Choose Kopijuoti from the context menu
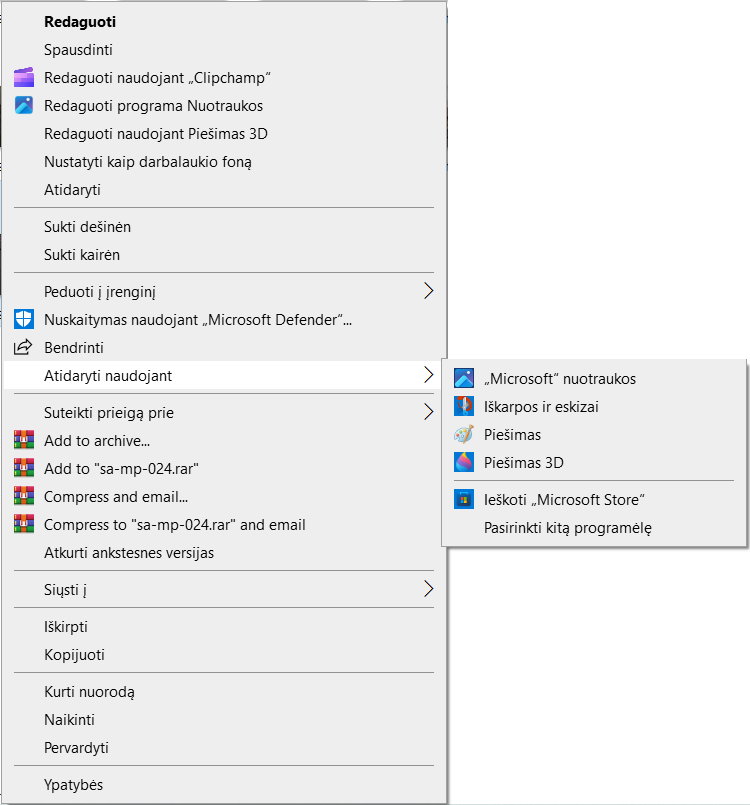Image resolution: width=750 pixels, height=805 pixels. [x=74, y=655]
